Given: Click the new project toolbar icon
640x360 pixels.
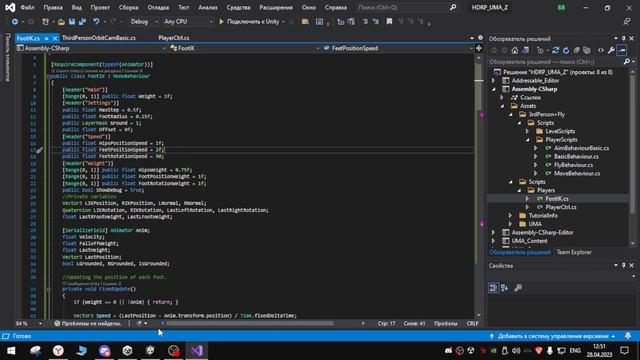Looking at the screenshot, I should (x=45, y=22).
